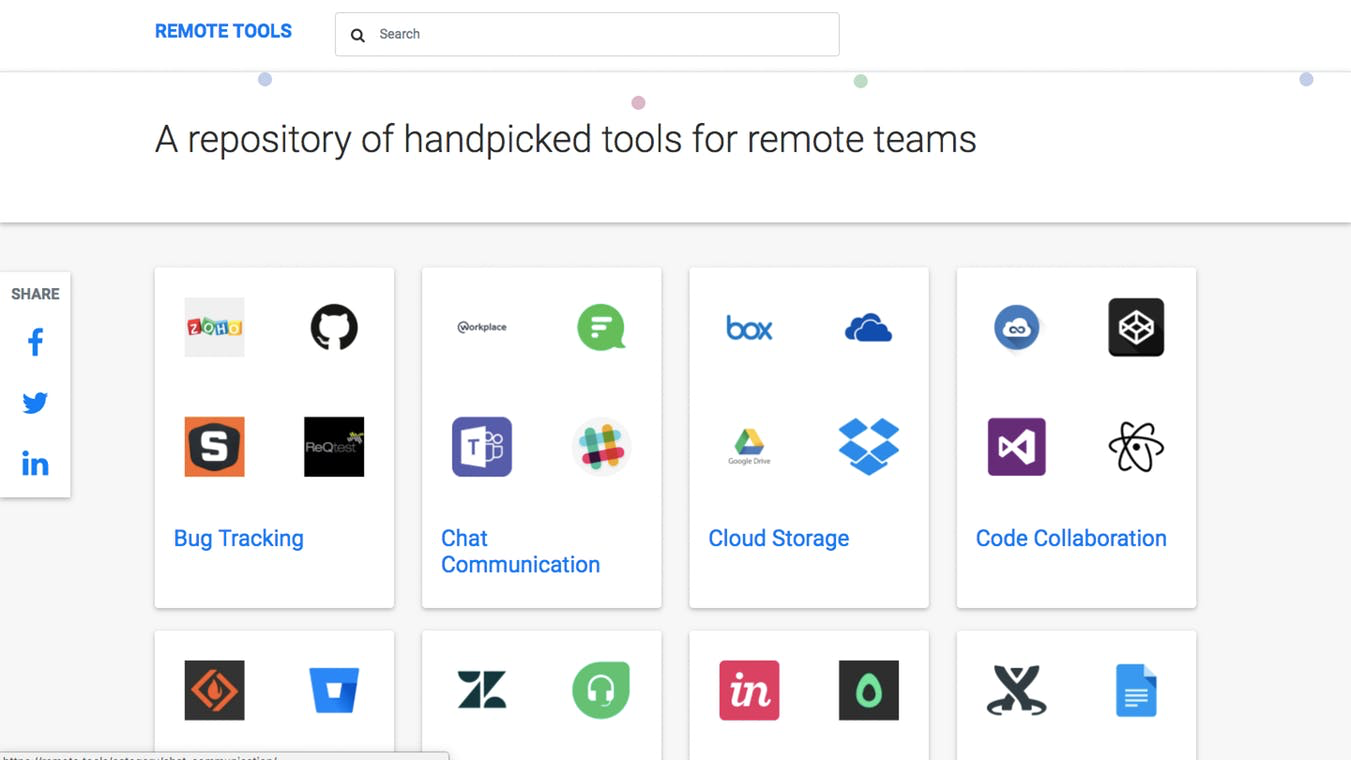Click the Microsoft Teams icon
This screenshot has width=1351, height=760.
(481, 447)
